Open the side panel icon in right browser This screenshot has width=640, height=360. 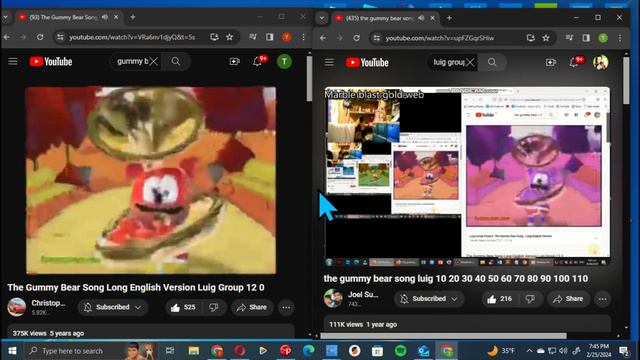coord(586,38)
